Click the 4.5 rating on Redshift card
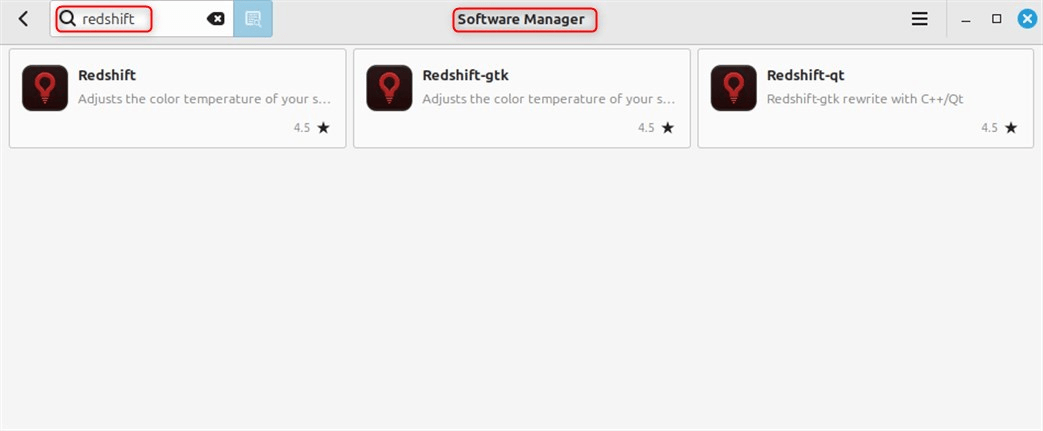This screenshot has height=431, width=1043. 302,128
